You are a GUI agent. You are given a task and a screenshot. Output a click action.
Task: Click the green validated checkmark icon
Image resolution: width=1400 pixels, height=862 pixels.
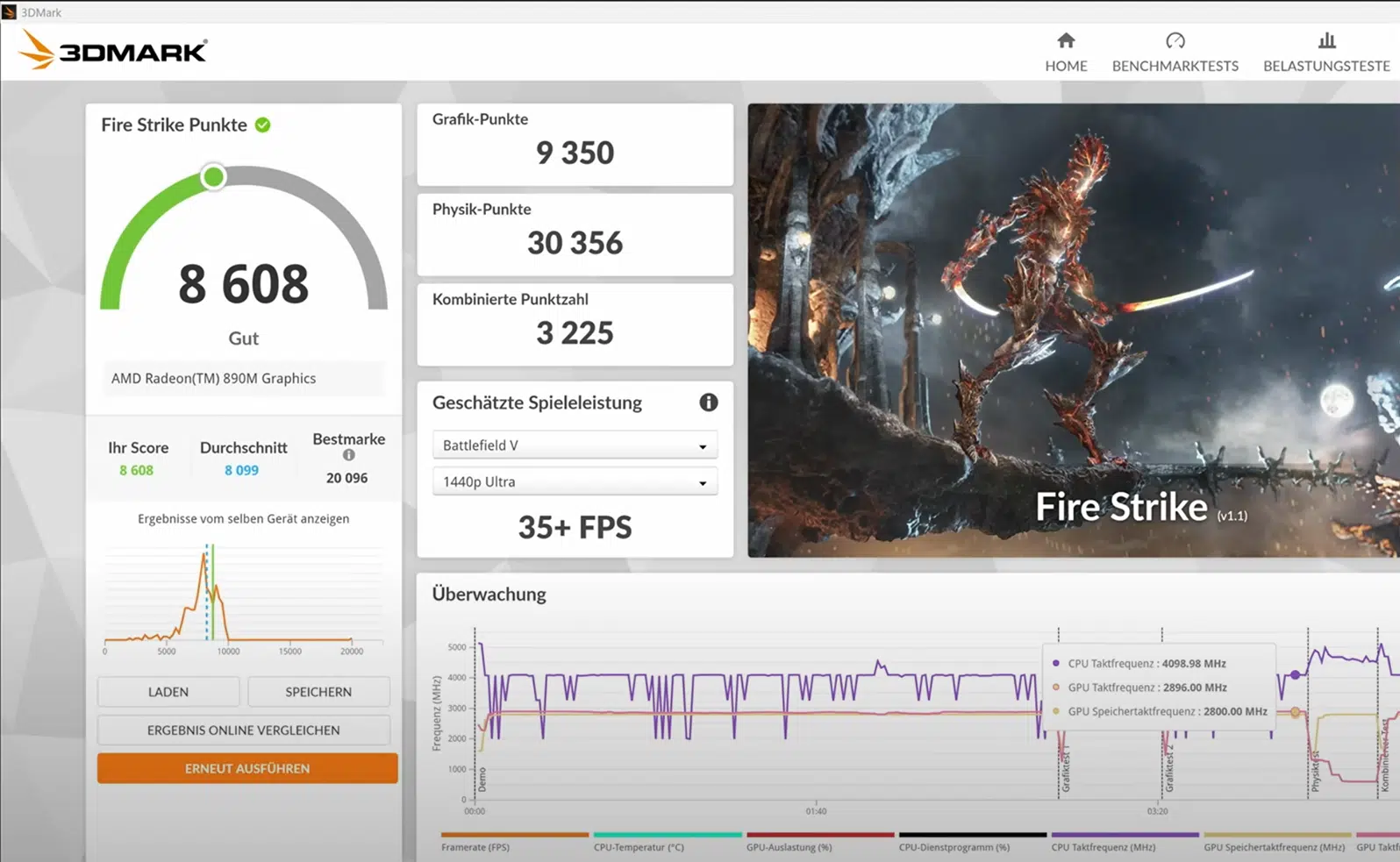coord(262,125)
